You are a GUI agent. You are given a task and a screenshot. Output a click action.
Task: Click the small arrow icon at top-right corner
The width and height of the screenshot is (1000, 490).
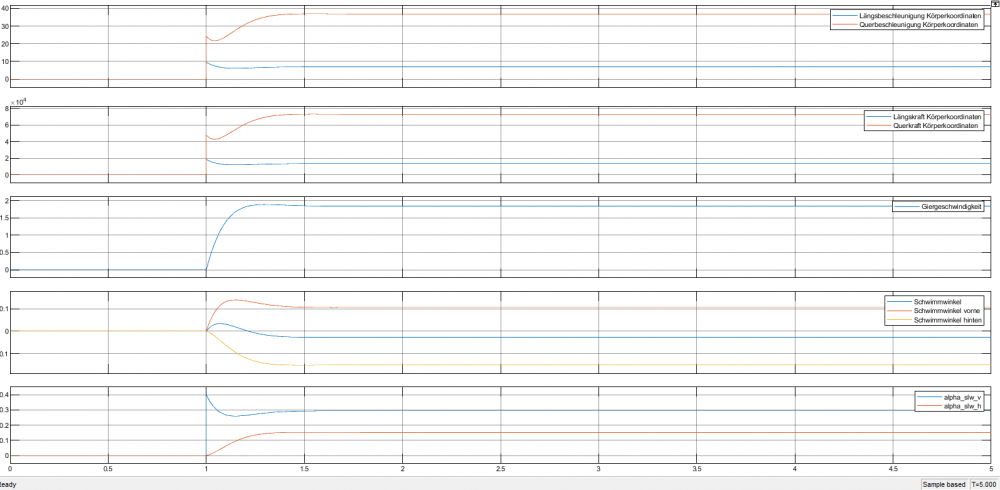pyautogui.click(x=994, y=6)
